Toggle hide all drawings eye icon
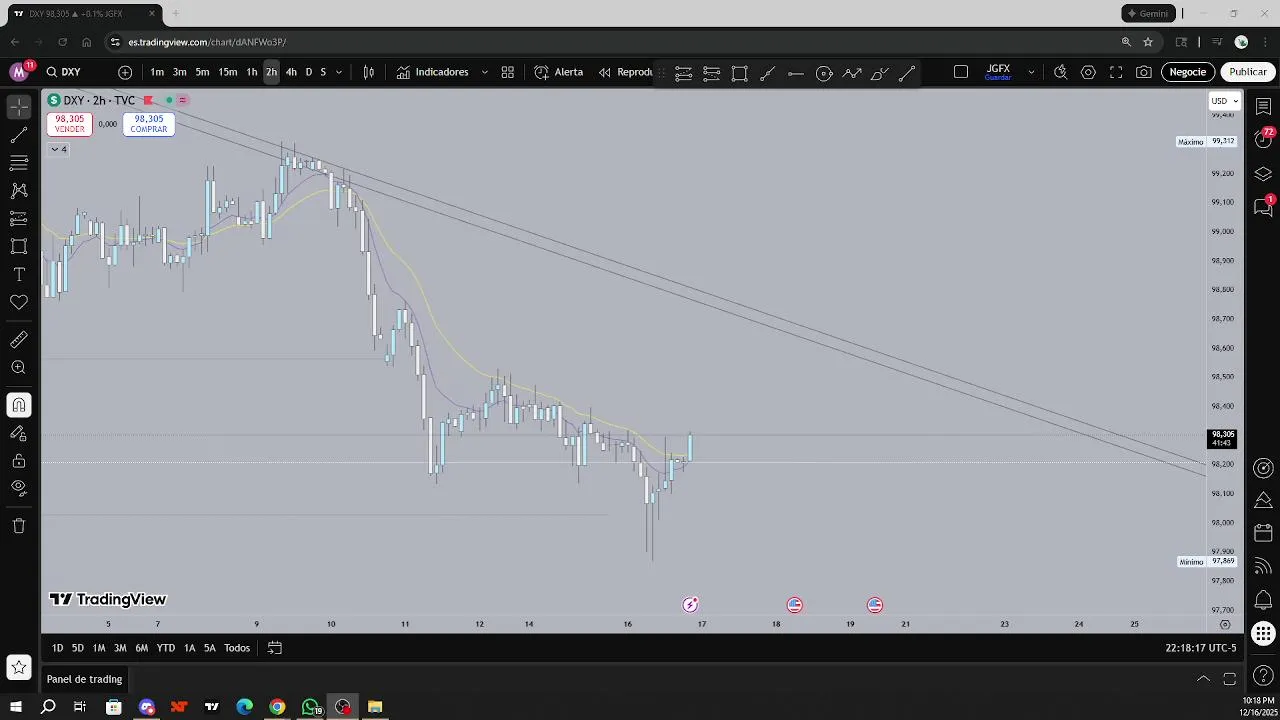 [x=19, y=488]
